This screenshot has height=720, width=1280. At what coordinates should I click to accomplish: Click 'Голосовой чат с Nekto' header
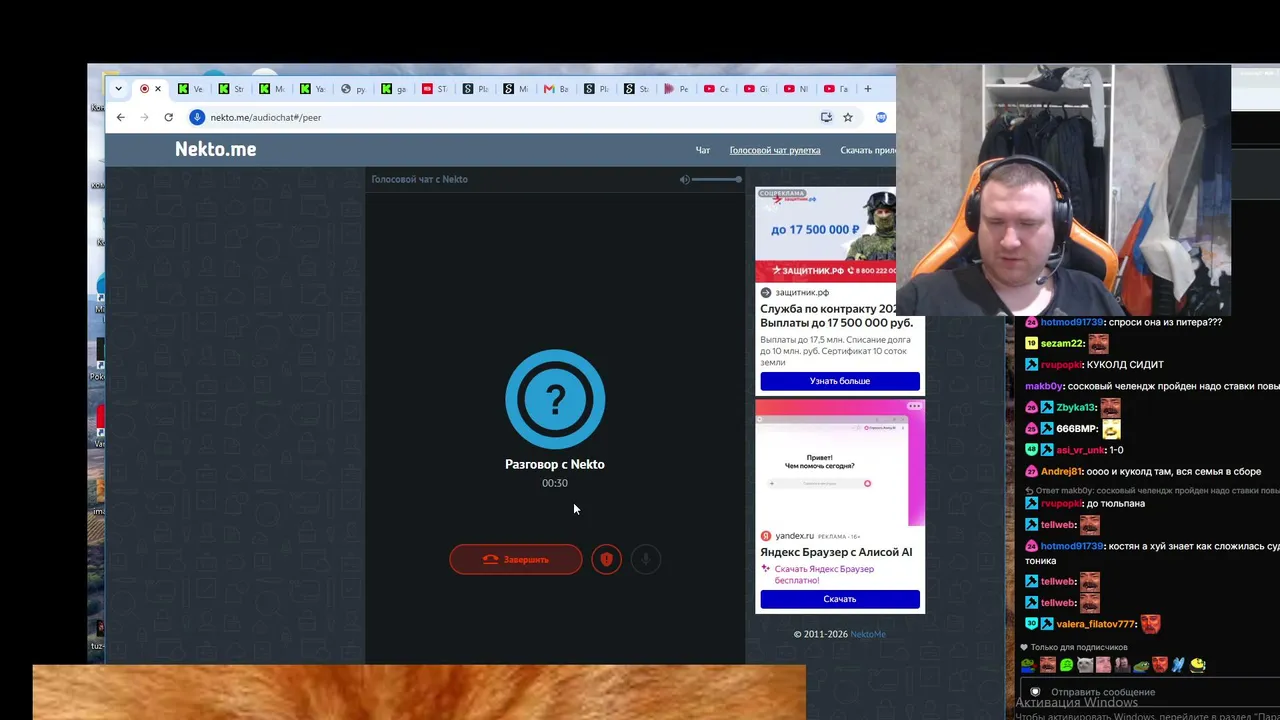point(419,180)
